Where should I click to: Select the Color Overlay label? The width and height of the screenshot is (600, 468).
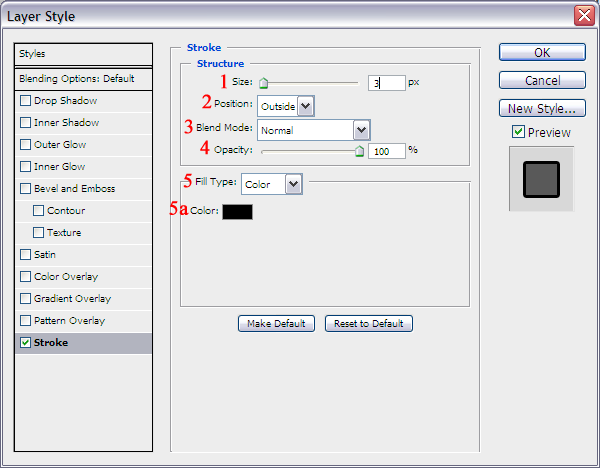66,277
